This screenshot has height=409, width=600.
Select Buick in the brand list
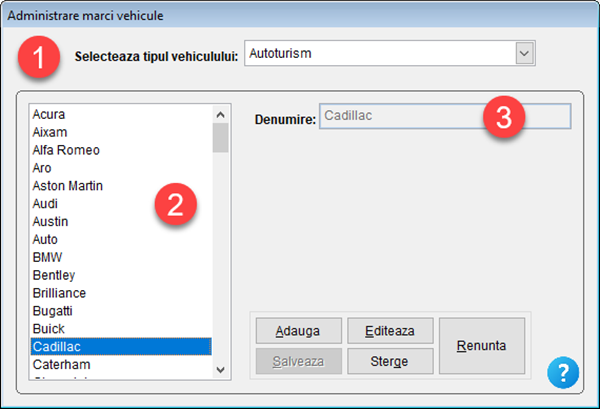tap(121, 329)
